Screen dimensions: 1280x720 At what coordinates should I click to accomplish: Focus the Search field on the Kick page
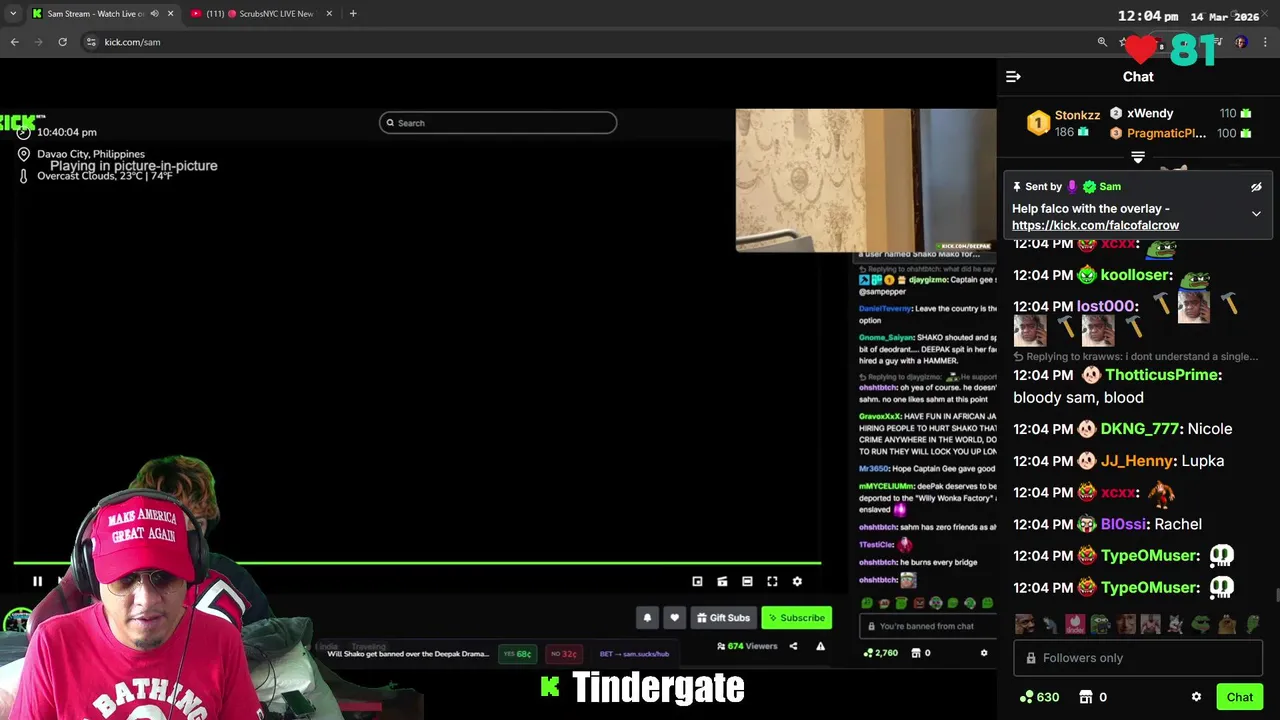point(498,123)
